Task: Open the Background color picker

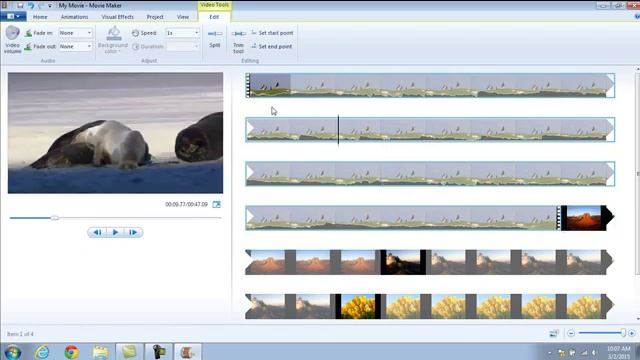Action: pyautogui.click(x=113, y=40)
